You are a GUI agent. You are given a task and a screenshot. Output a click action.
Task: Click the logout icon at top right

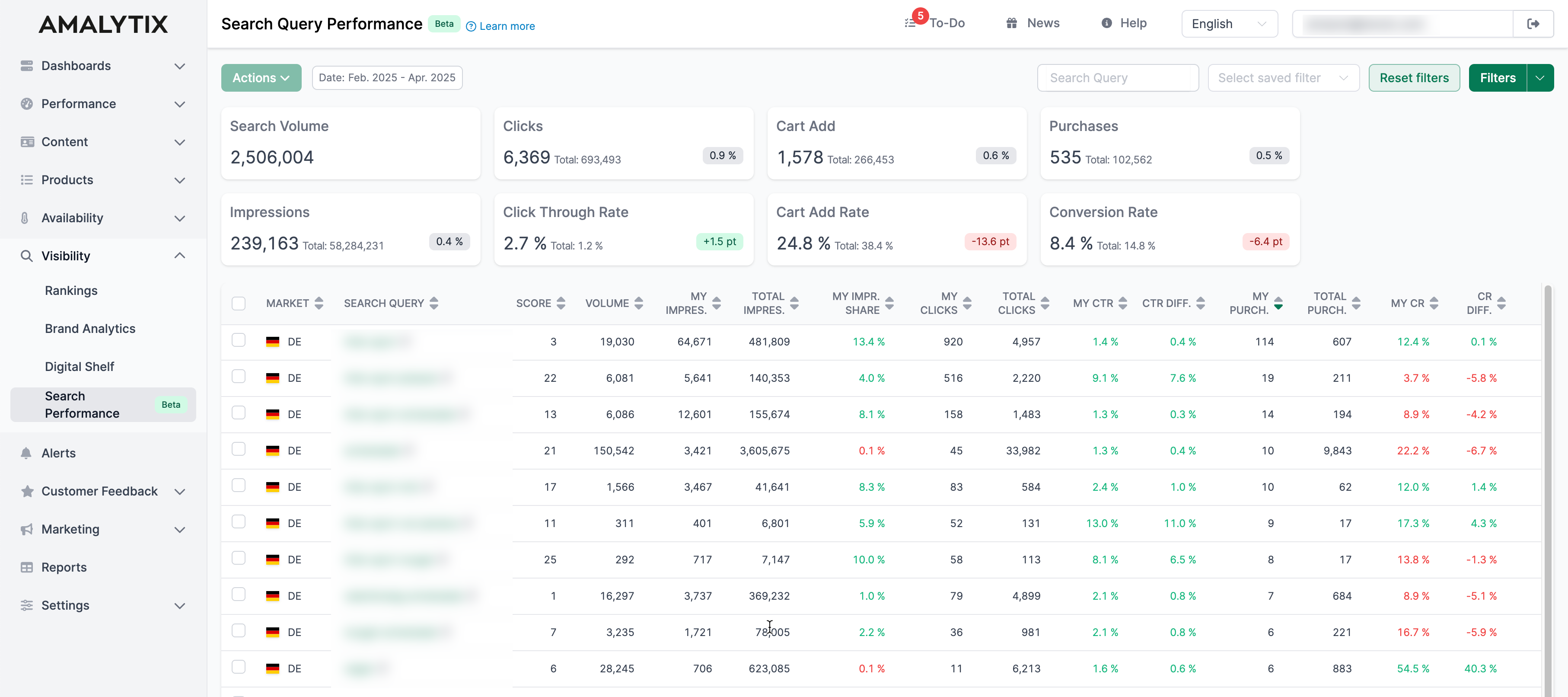[x=1533, y=23]
